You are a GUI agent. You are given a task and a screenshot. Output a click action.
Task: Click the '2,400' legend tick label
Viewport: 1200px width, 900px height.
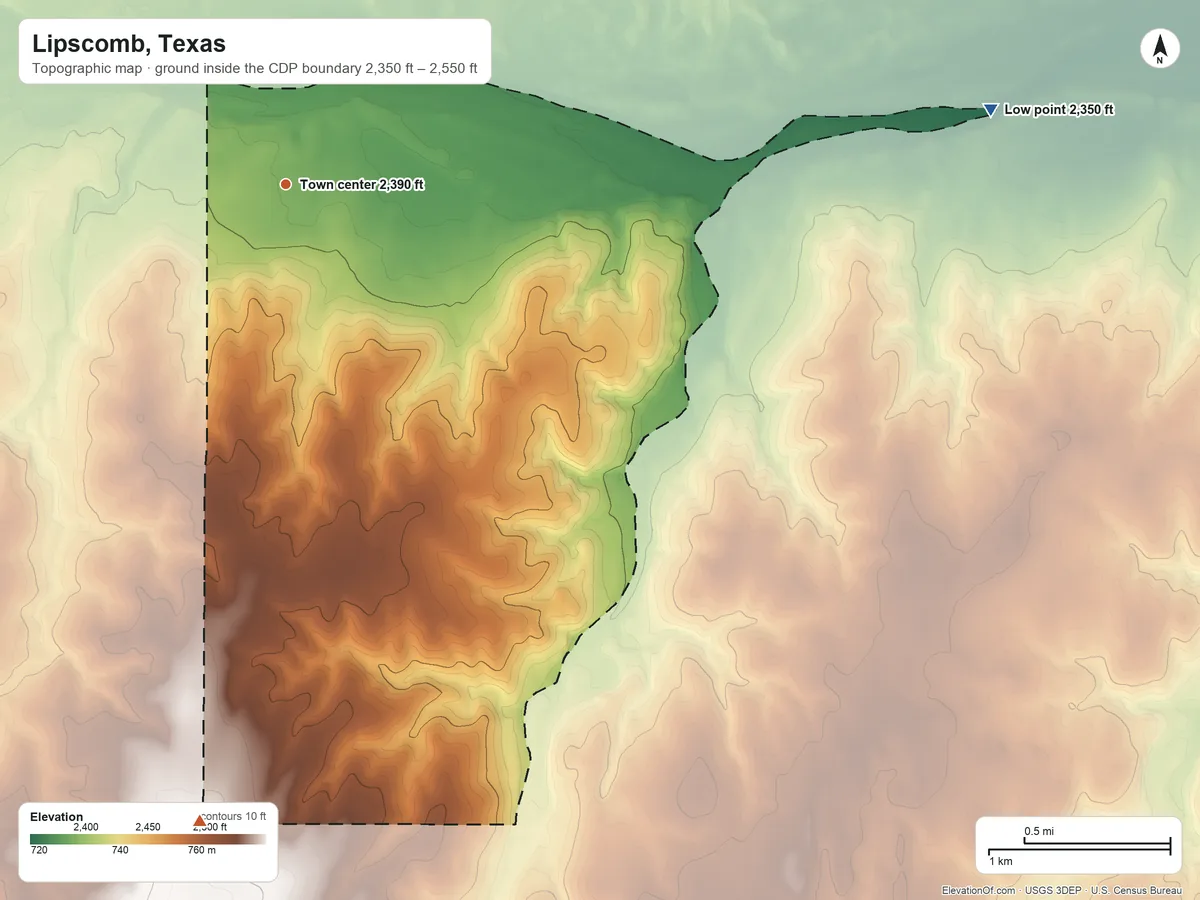tap(86, 827)
